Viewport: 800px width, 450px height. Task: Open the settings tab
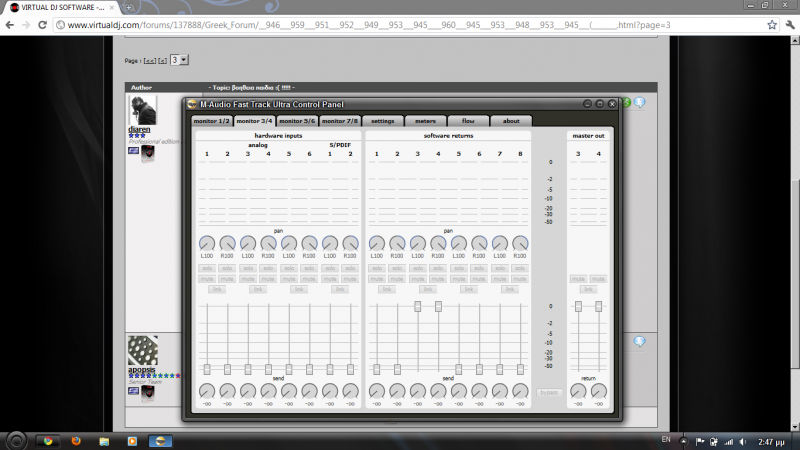[x=383, y=121]
